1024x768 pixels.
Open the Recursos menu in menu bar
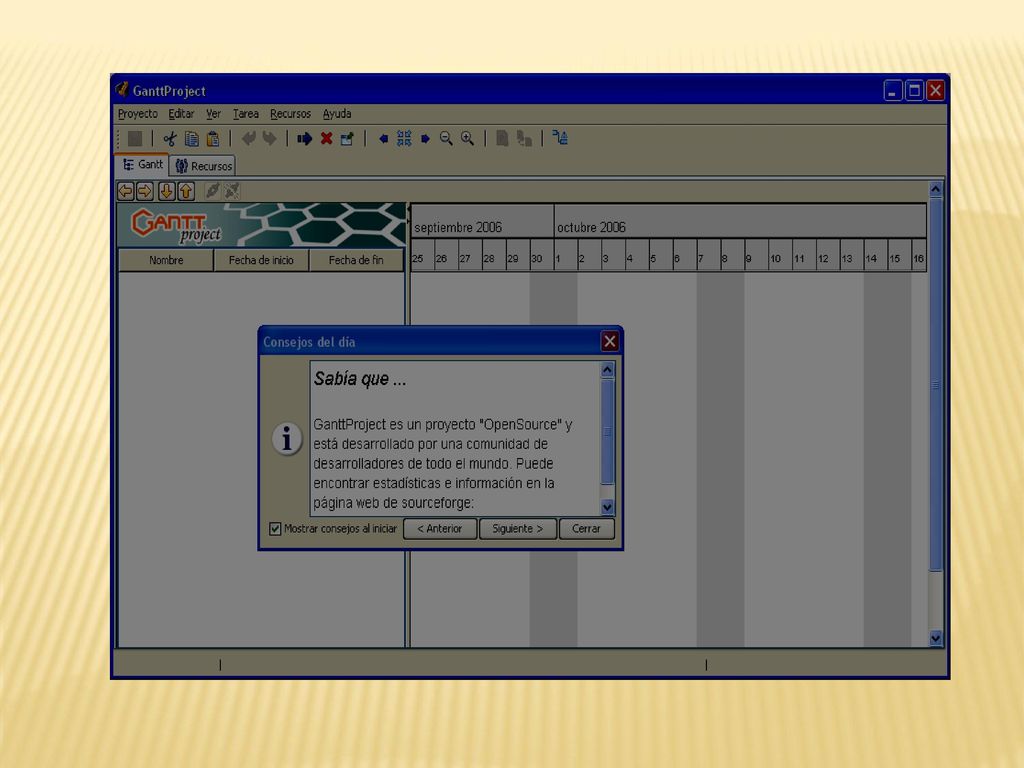[x=291, y=114]
